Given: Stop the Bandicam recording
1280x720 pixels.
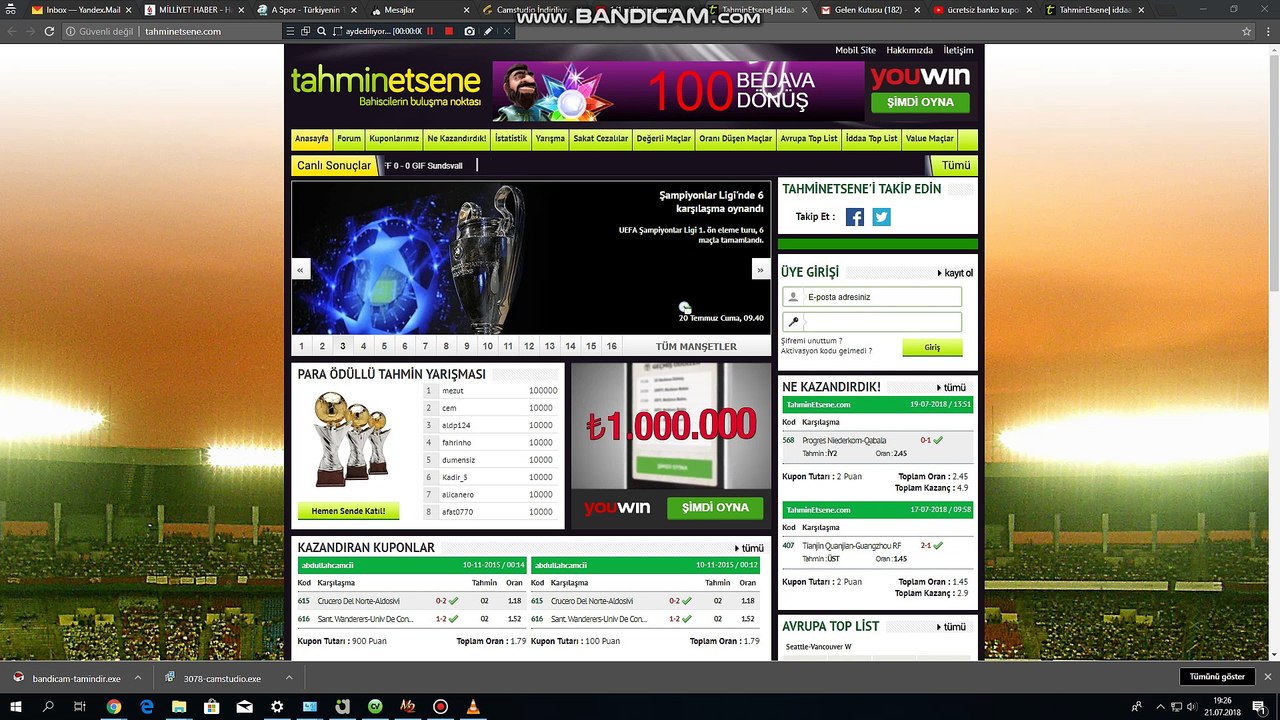Looking at the screenshot, I should point(449,31).
